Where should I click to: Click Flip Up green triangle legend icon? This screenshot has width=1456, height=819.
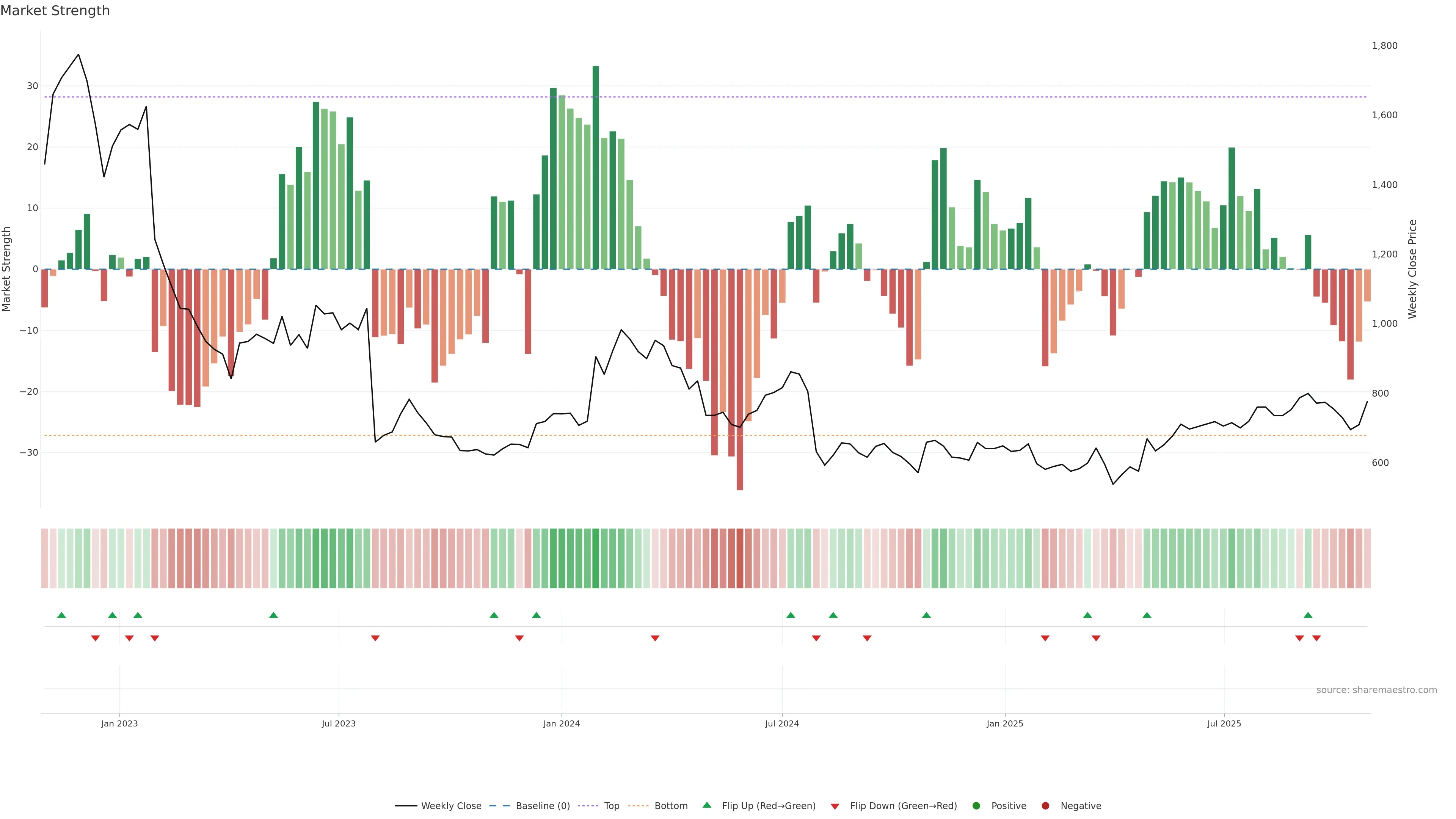(x=706, y=805)
